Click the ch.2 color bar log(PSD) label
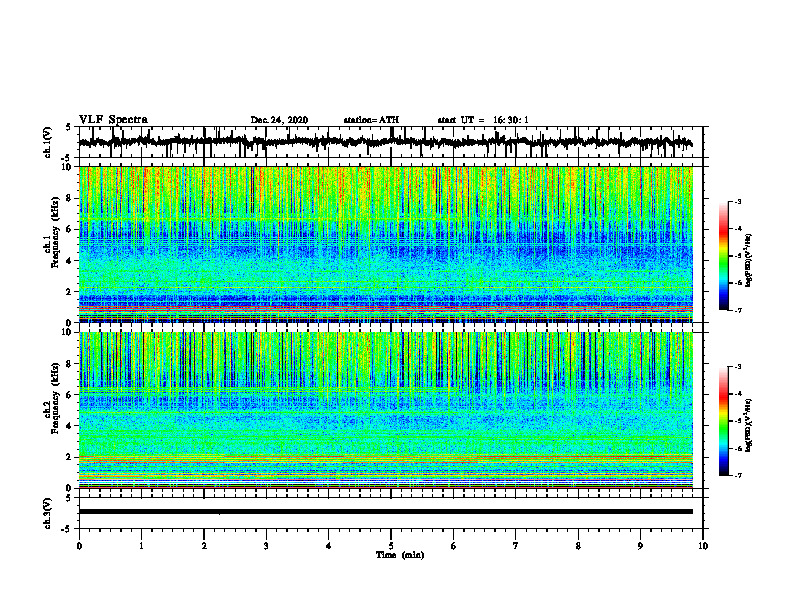 click(748, 425)
